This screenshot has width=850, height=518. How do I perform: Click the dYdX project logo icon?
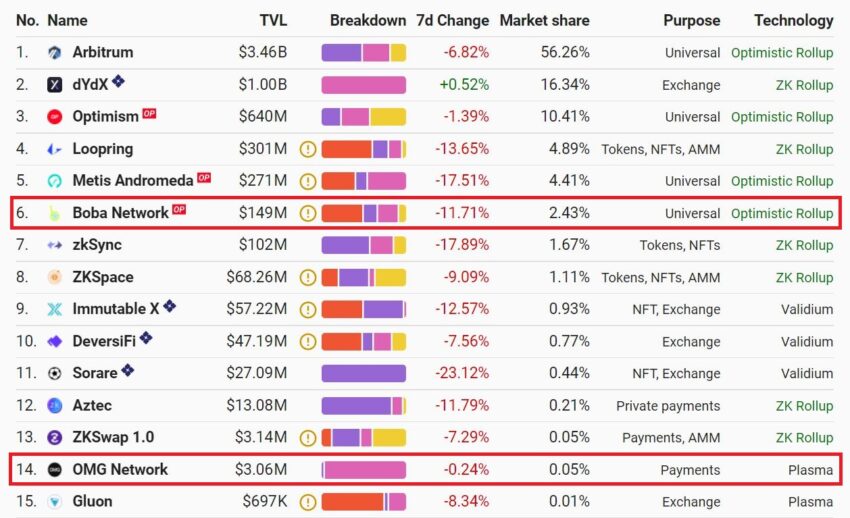click(x=54, y=85)
